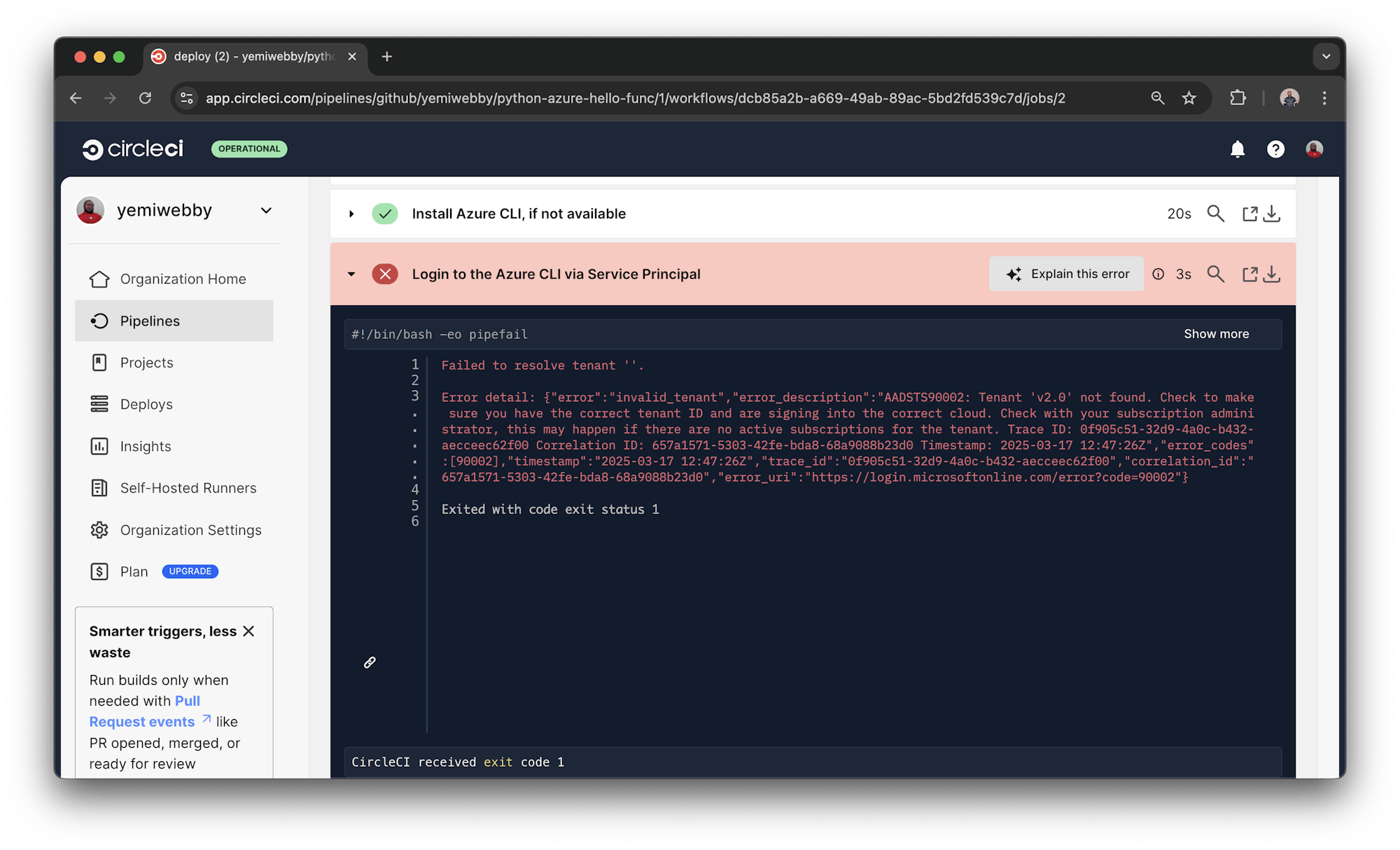The width and height of the screenshot is (1400, 850).
Task: Open CircleCI help menu
Action: tap(1275, 148)
